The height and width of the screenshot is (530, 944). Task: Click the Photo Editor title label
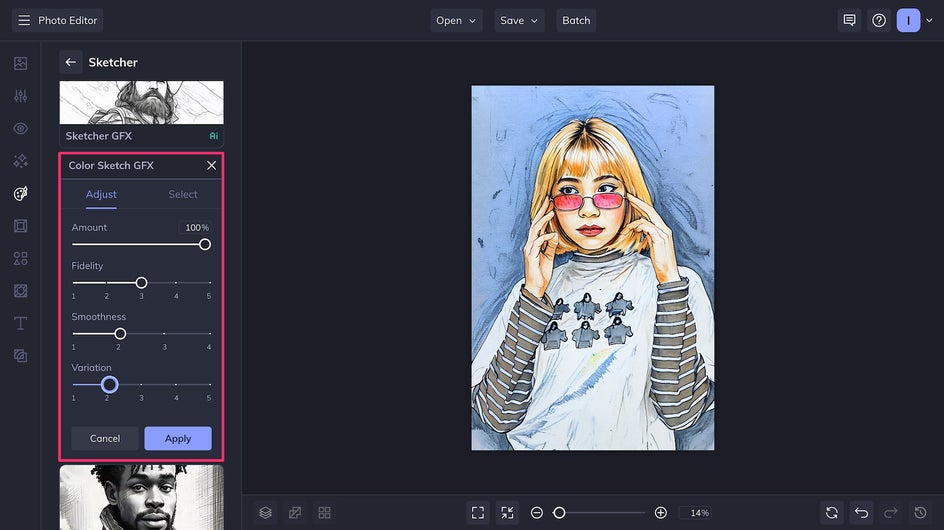[67, 20]
